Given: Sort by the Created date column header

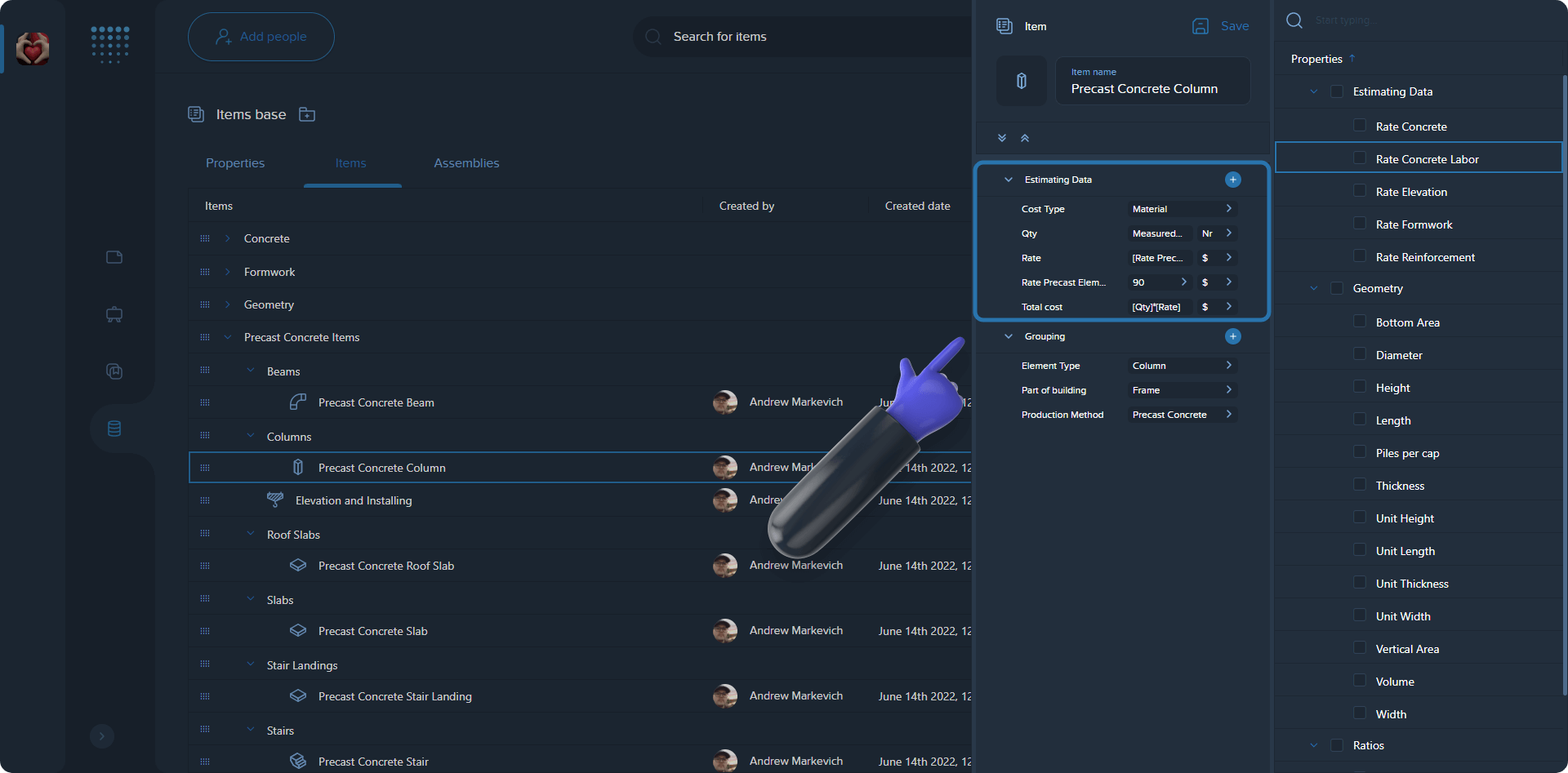Looking at the screenshot, I should pos(917,206).
